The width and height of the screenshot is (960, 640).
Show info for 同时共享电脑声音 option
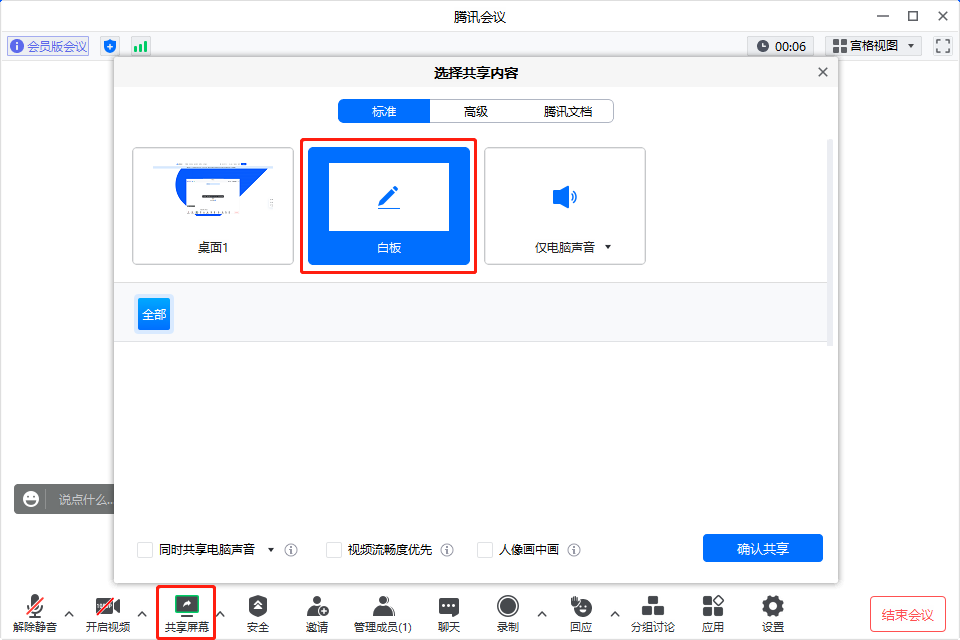point(291,550)
